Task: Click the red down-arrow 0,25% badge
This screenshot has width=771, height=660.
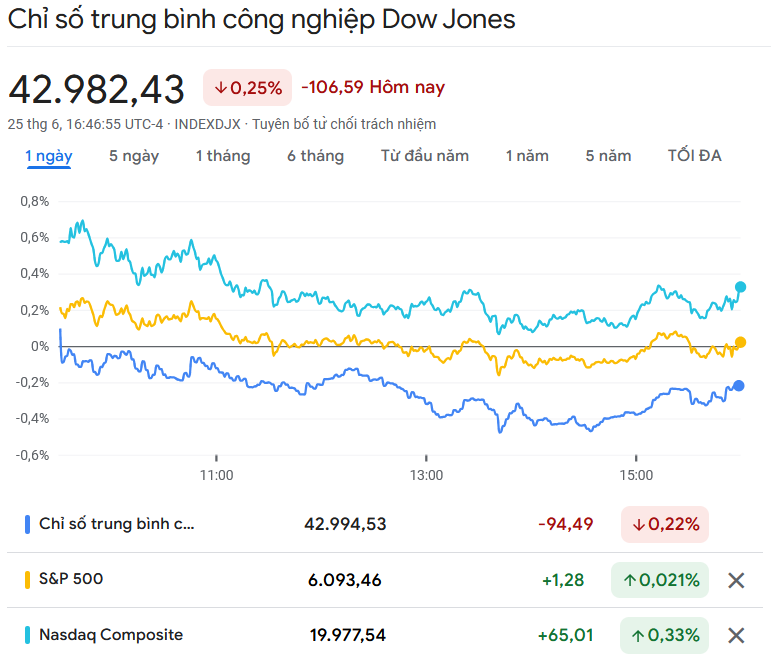Action: pos(247,88)
